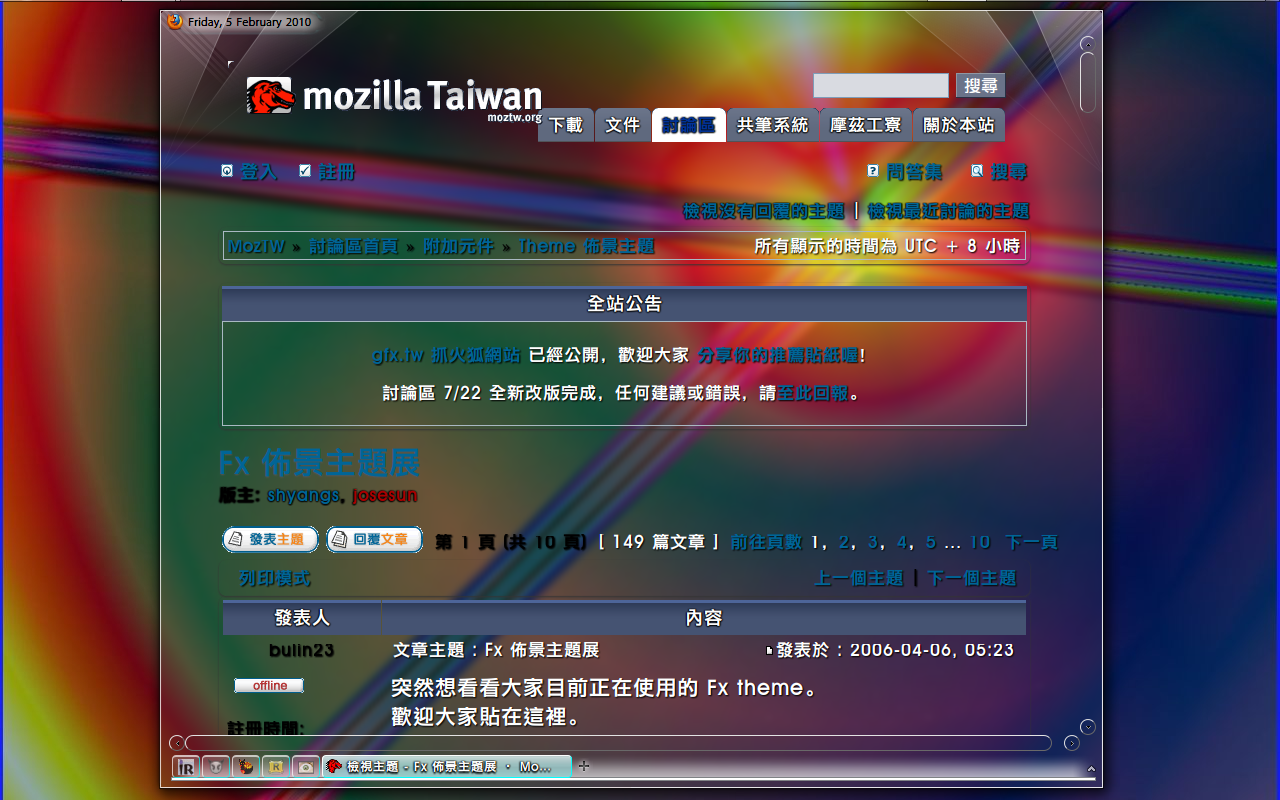Switch to the 文件 navigation tab

(622, 125)
